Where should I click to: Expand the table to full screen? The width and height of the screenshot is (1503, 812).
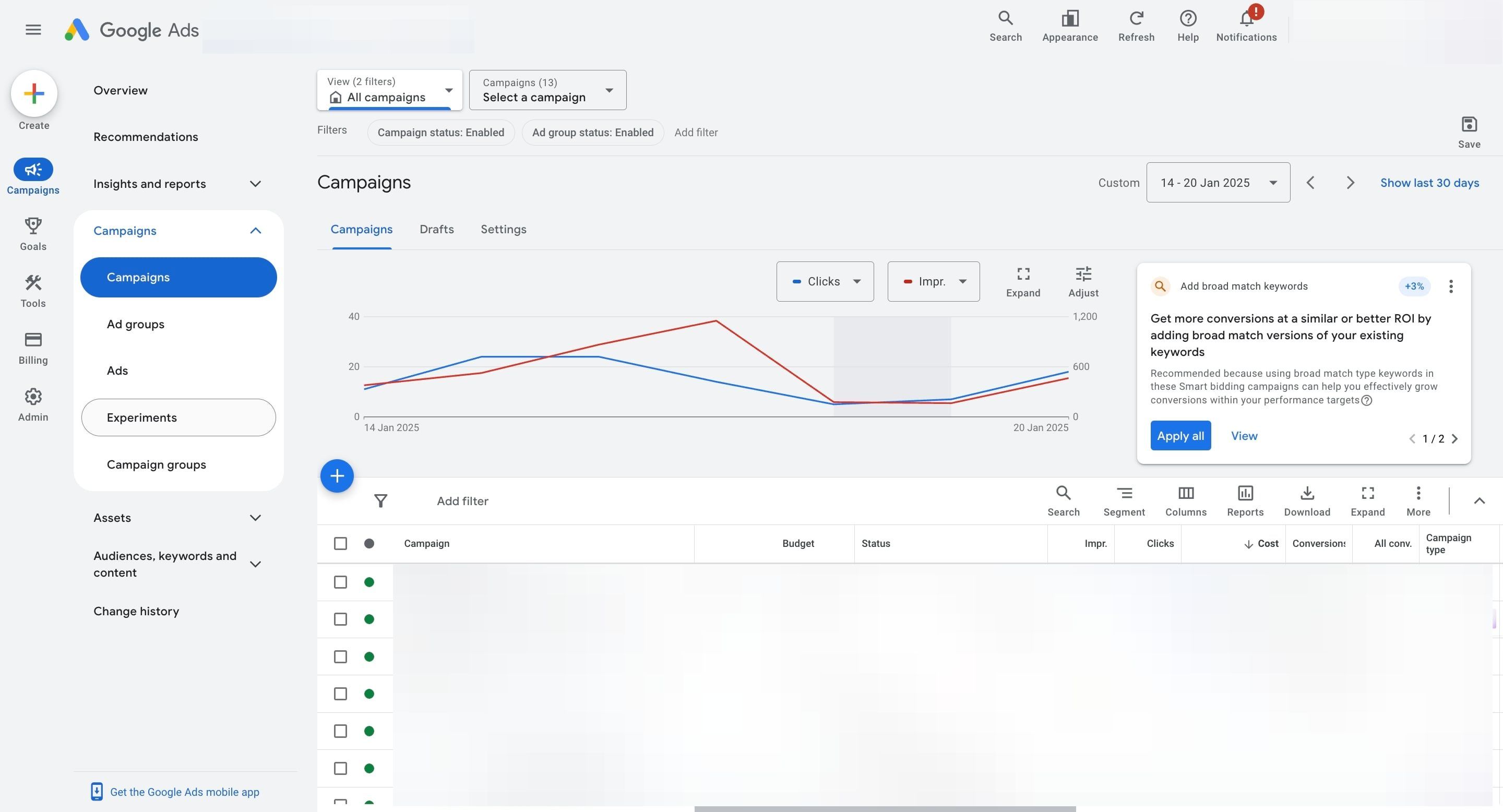(1367, 501)
